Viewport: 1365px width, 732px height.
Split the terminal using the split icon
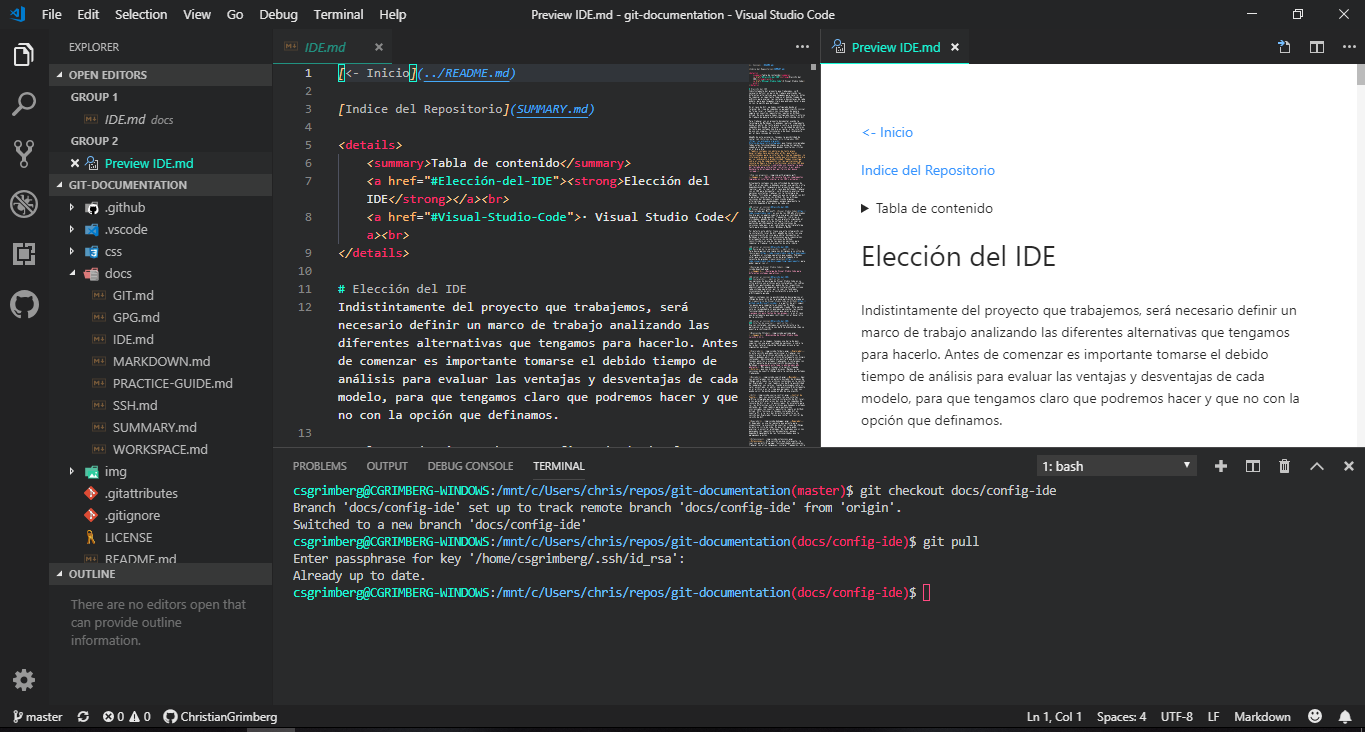pyautogui.click(x=1252, y=465)
